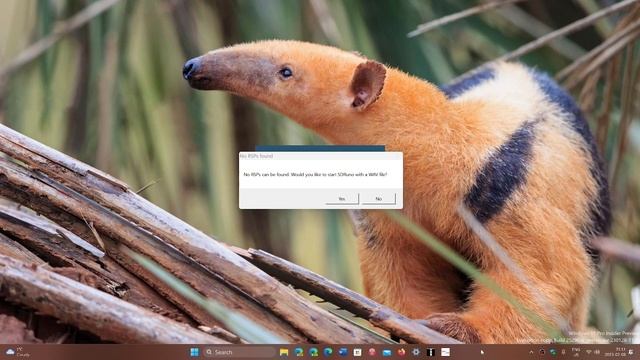Viewport: 640px width, 360px height.
Task: Show hidden system tray icons
Action: 531,352
